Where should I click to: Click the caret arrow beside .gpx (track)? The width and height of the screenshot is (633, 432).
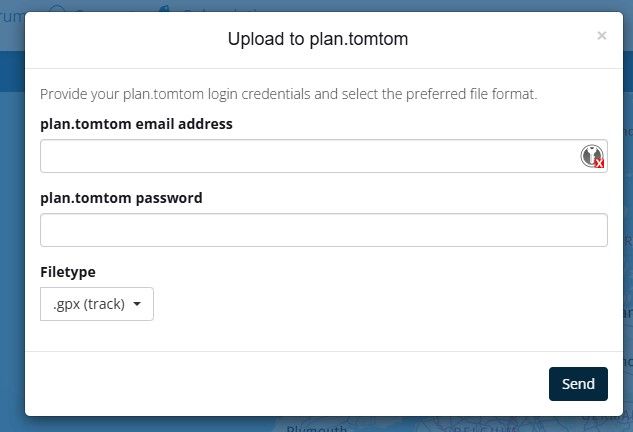pyautogui.click(x=137, y=304)
